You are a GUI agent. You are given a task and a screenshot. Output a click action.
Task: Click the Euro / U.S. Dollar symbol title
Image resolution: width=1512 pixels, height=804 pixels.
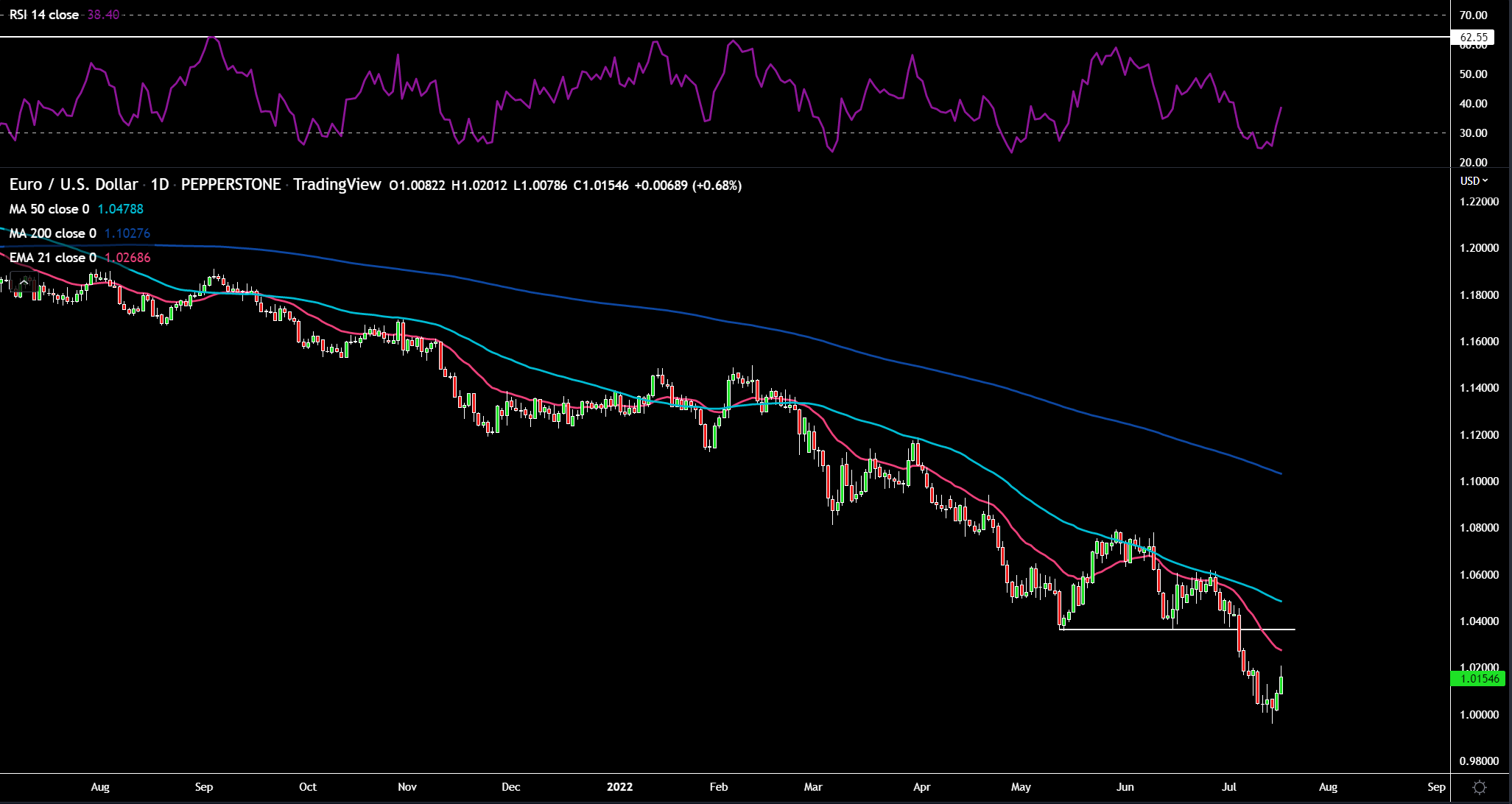[x=74, y=185]
